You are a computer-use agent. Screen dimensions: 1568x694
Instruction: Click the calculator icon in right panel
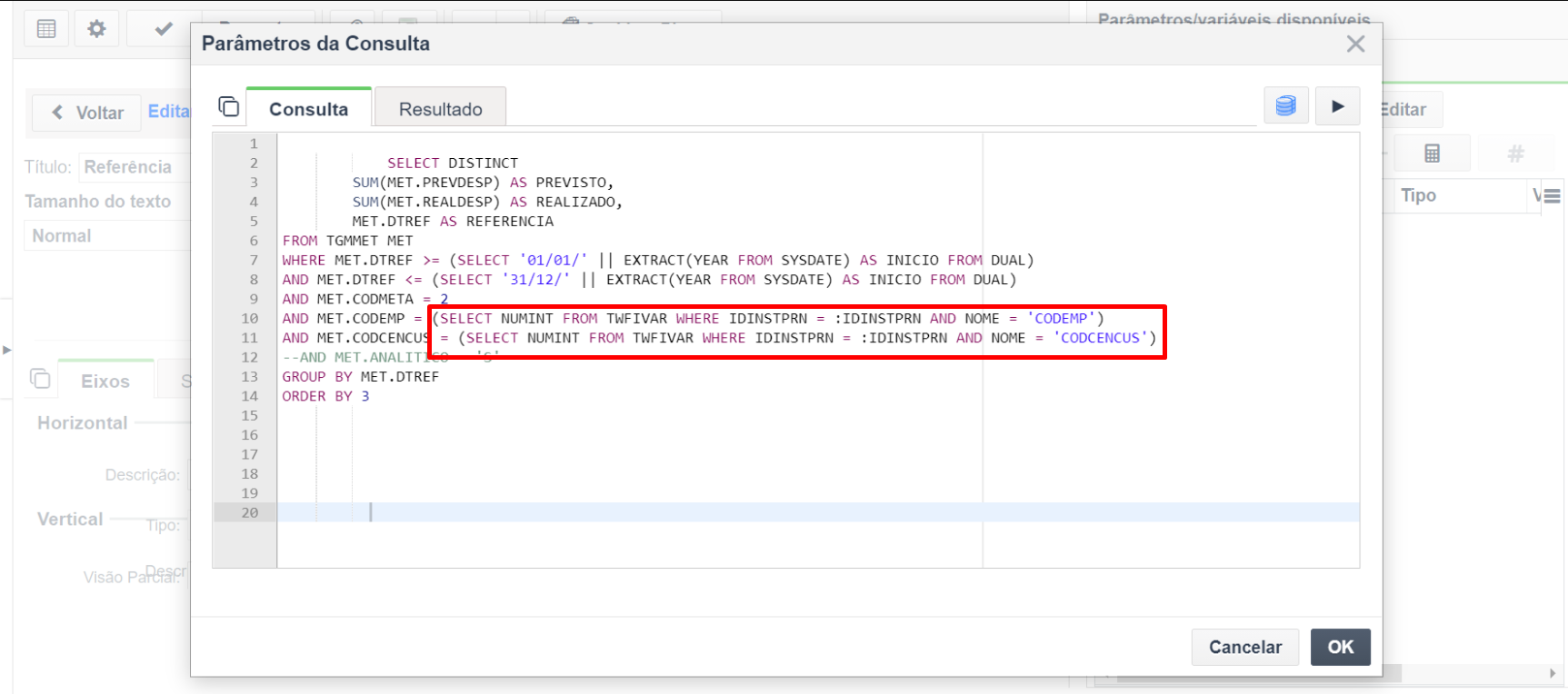1432,154
